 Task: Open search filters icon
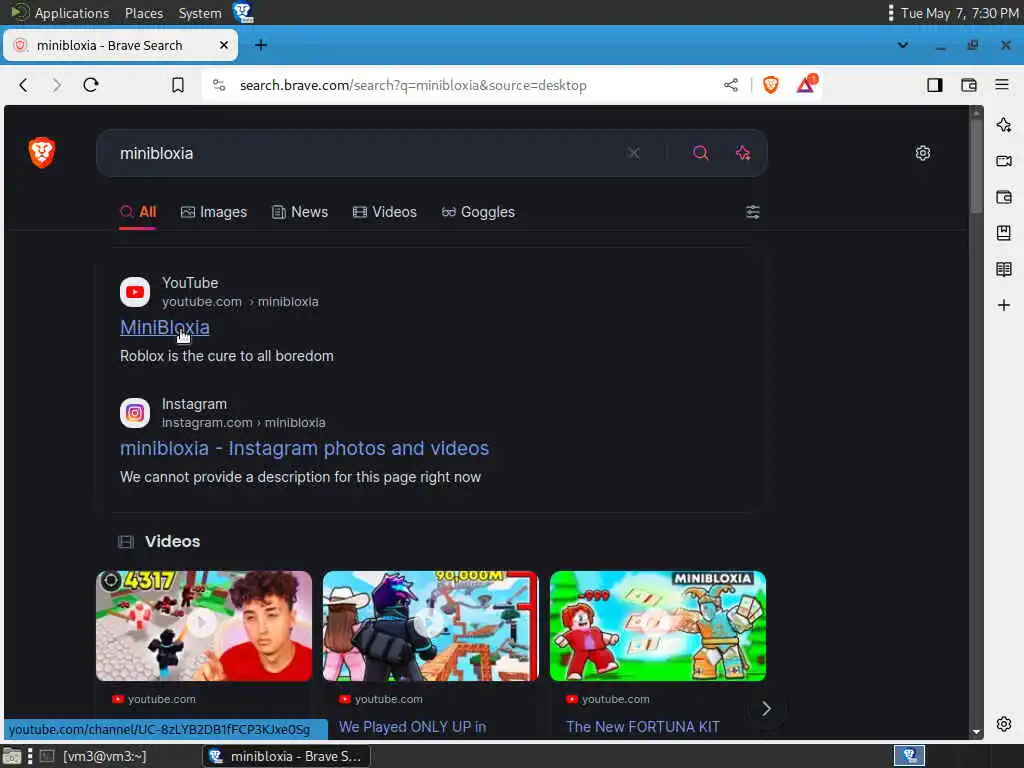coord(752,212)
